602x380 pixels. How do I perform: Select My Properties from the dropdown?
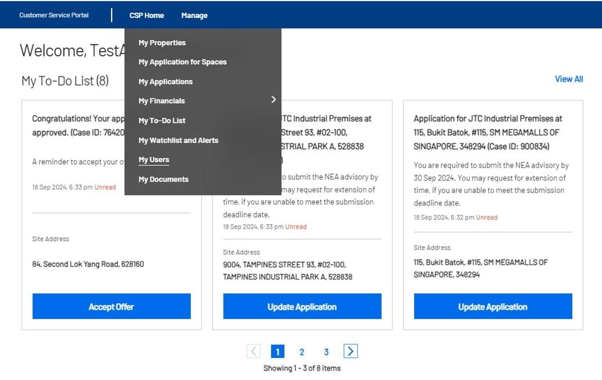click(162, 43)
